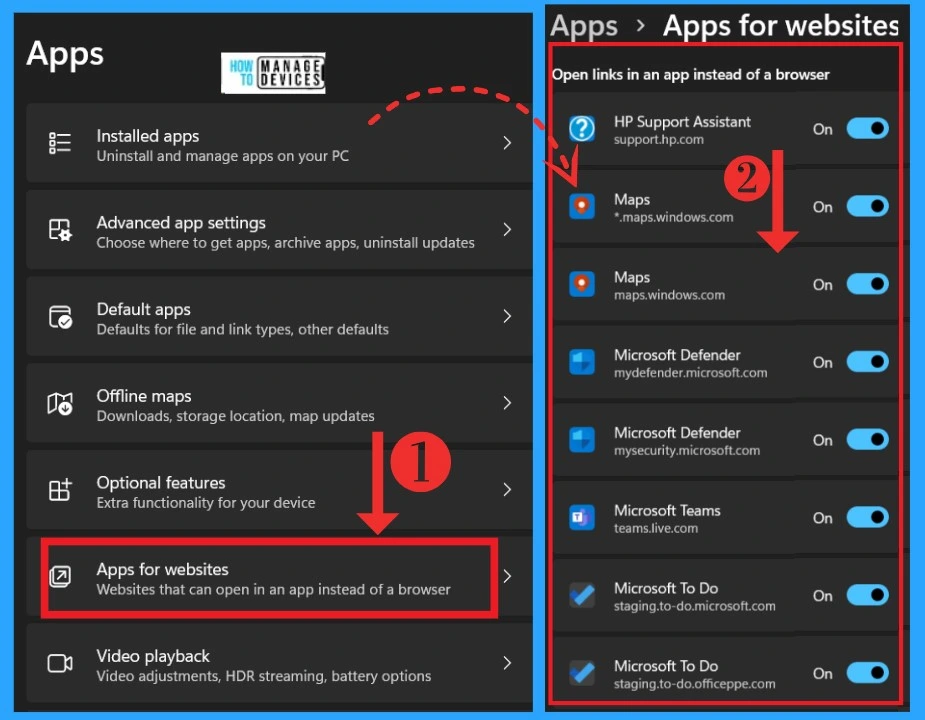Select Apps for websites entry

[x=279, y=577]
